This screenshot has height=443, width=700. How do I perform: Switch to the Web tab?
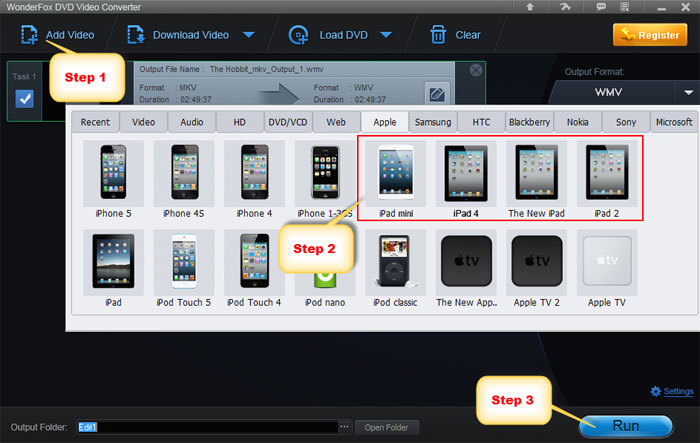(336, 122)
